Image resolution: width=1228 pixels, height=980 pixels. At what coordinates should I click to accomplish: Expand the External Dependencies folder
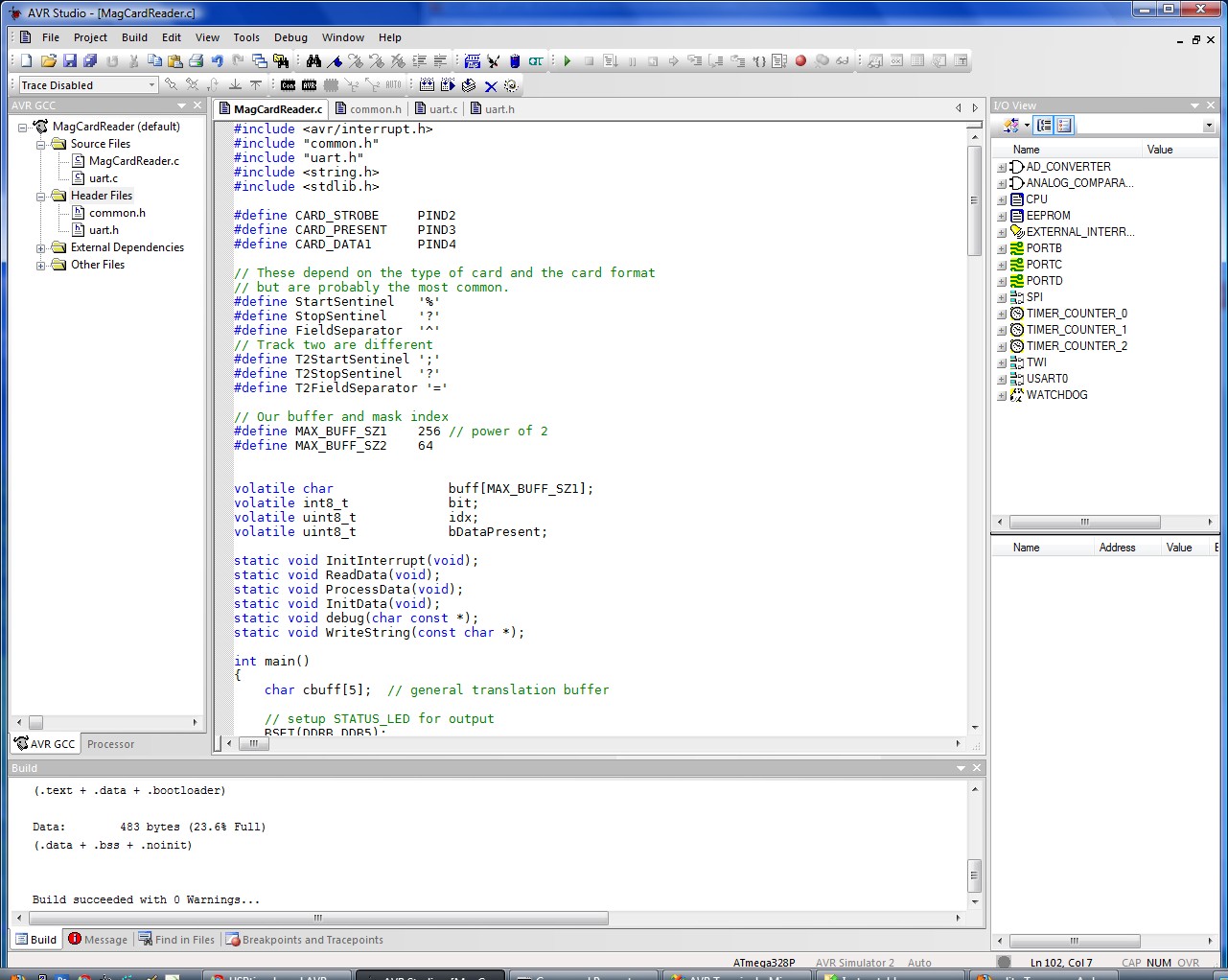[41, 248]
